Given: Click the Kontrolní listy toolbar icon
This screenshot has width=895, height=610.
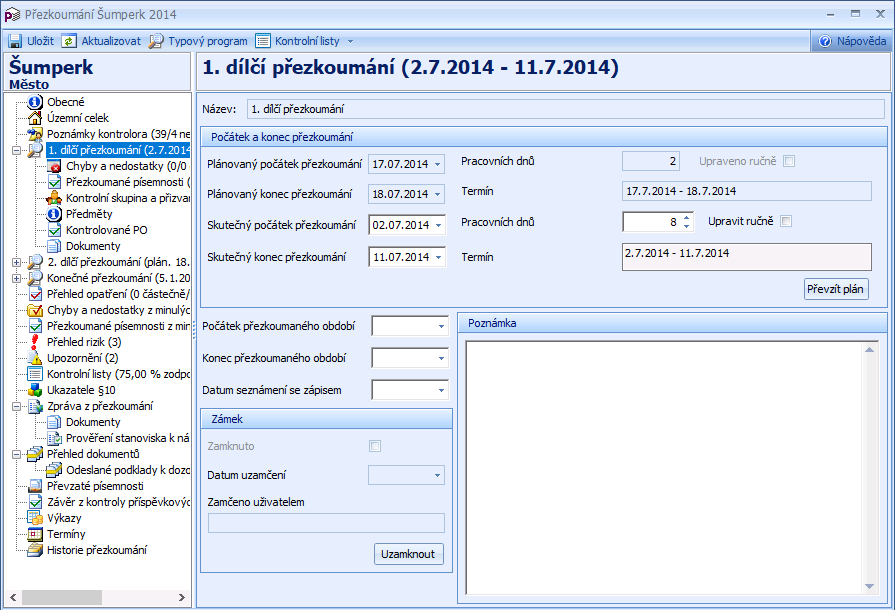Looking at the screenshot, I should (263, 41).
